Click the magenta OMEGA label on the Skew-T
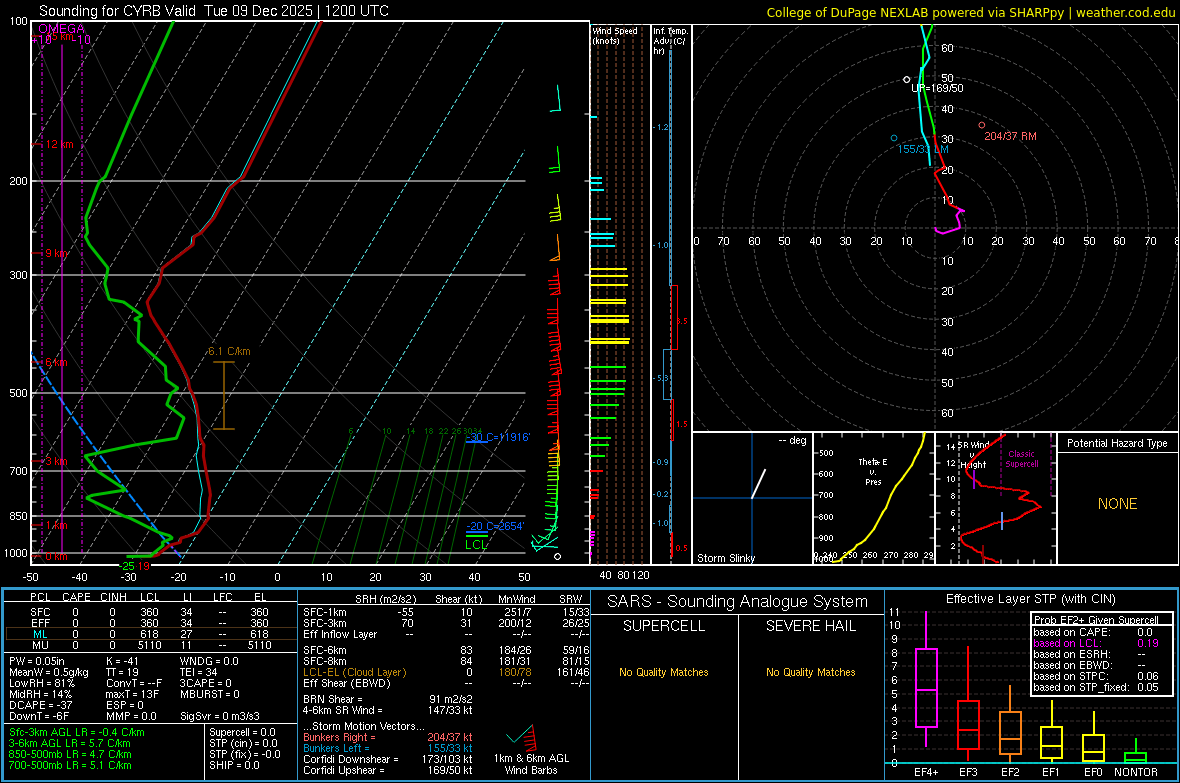Viewport: 1180px width, 783px height. (x=60, y=29)
